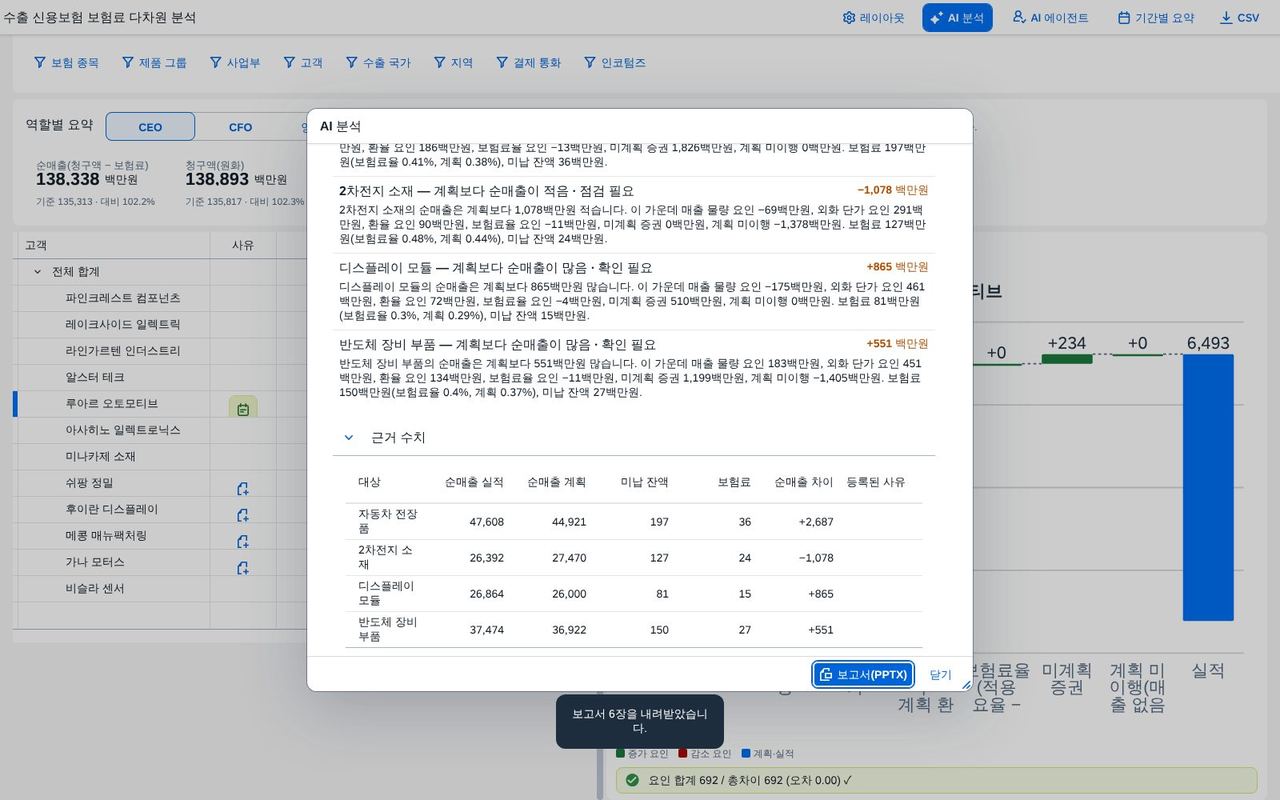The width and height of the screenshot is (1280, 800).
Task: Open the 결제 통화 funnel filter
Action: tap(528, 62)
